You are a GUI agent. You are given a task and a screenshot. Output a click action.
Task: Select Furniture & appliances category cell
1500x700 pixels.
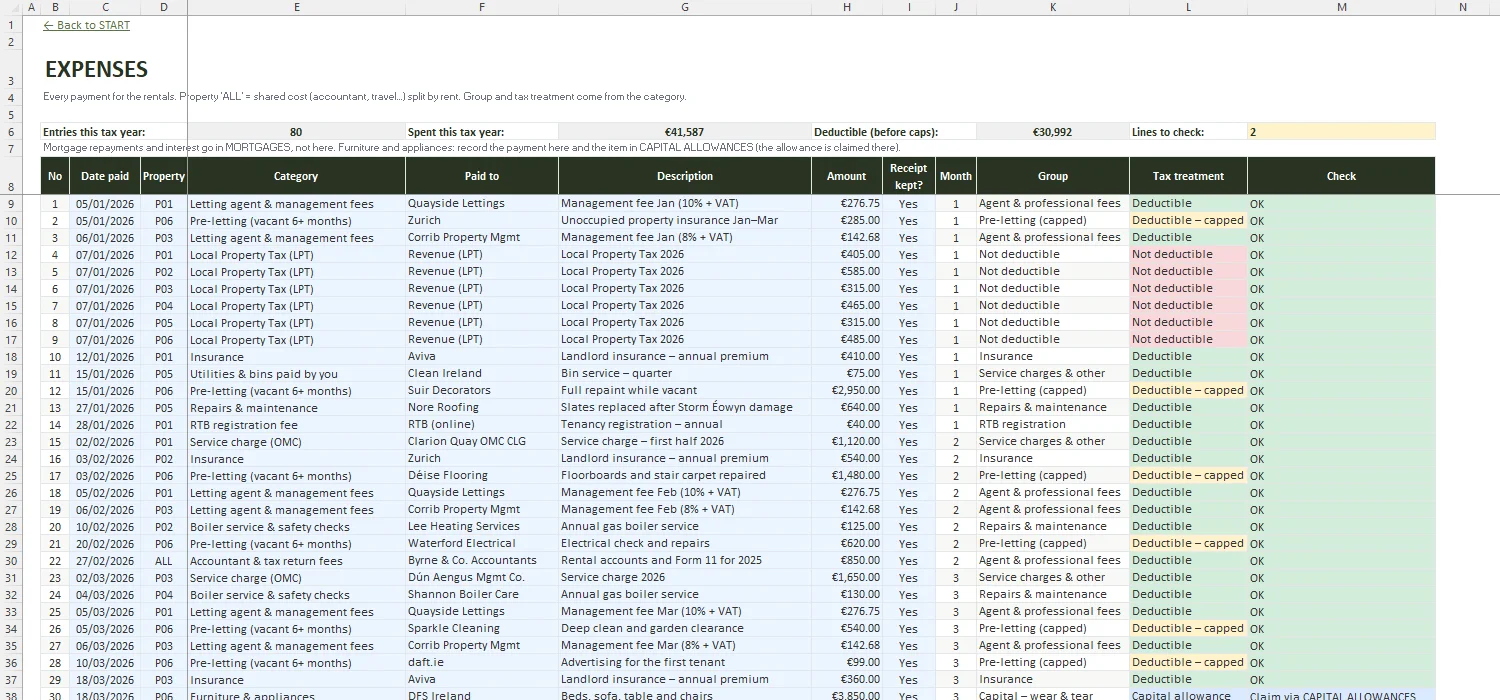pyautogui.click(x=296, y=695)
